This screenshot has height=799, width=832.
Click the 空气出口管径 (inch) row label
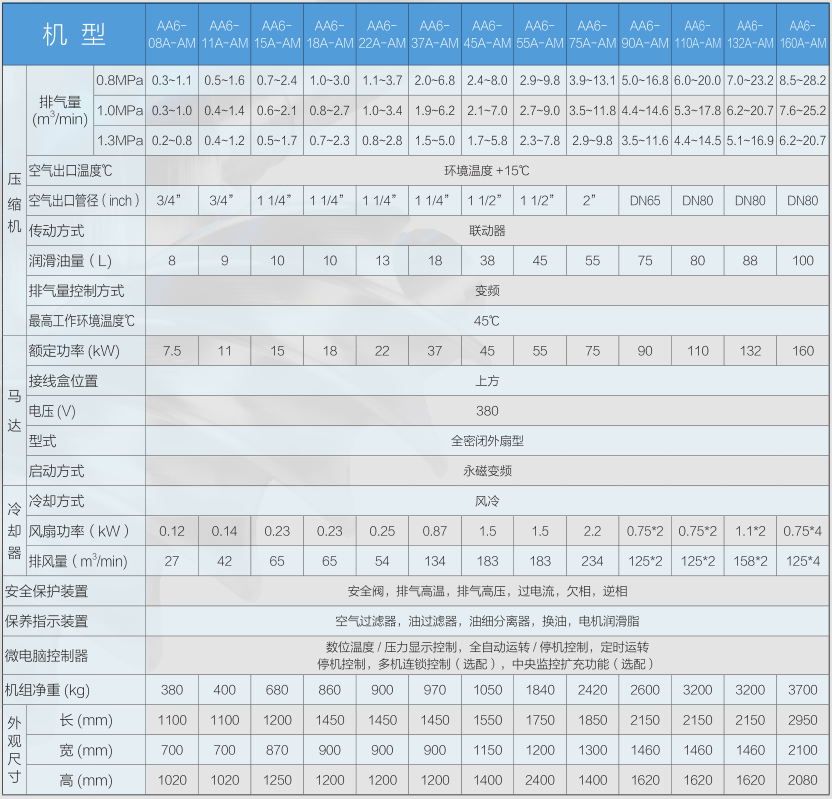(x=86, y=200)
